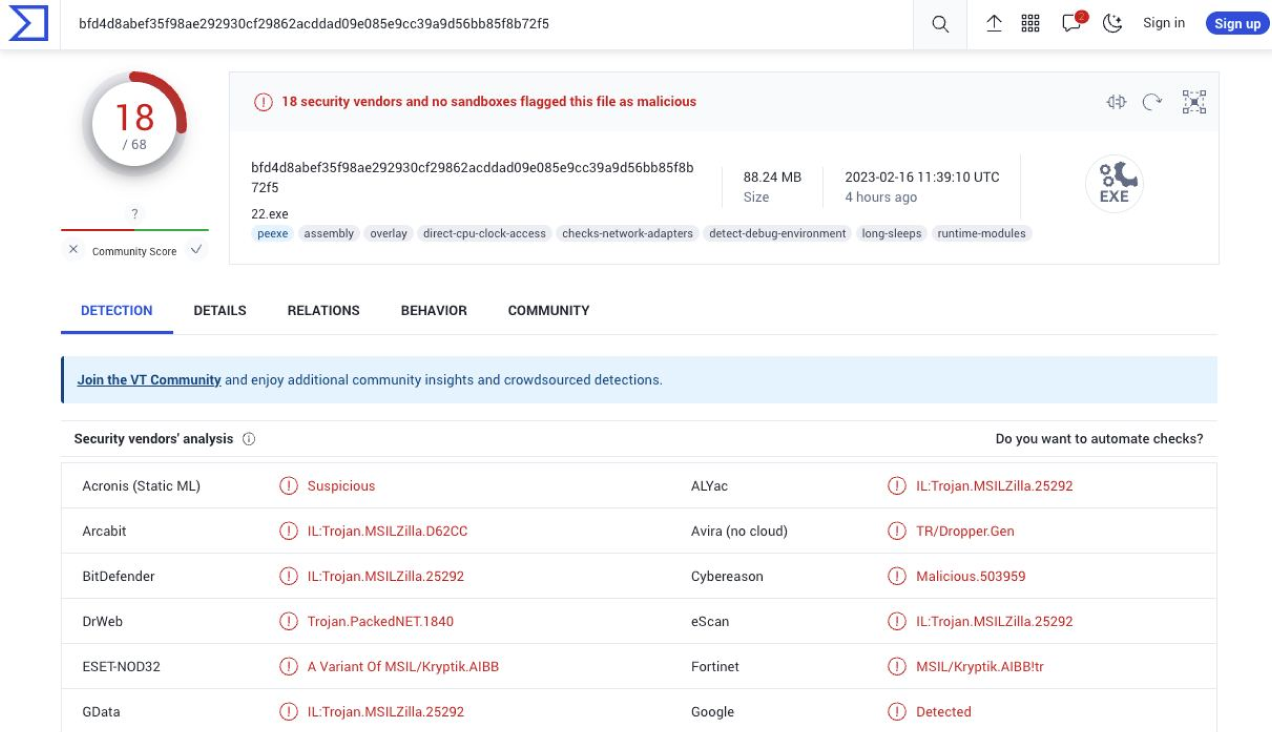Click the reanalyze file icon

(x=1152, y=101)
